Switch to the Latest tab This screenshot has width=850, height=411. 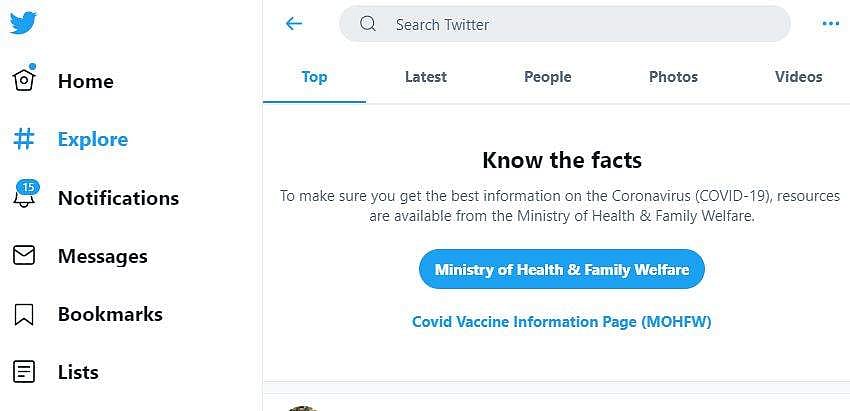pyautogui.click(x=426, y=77)
